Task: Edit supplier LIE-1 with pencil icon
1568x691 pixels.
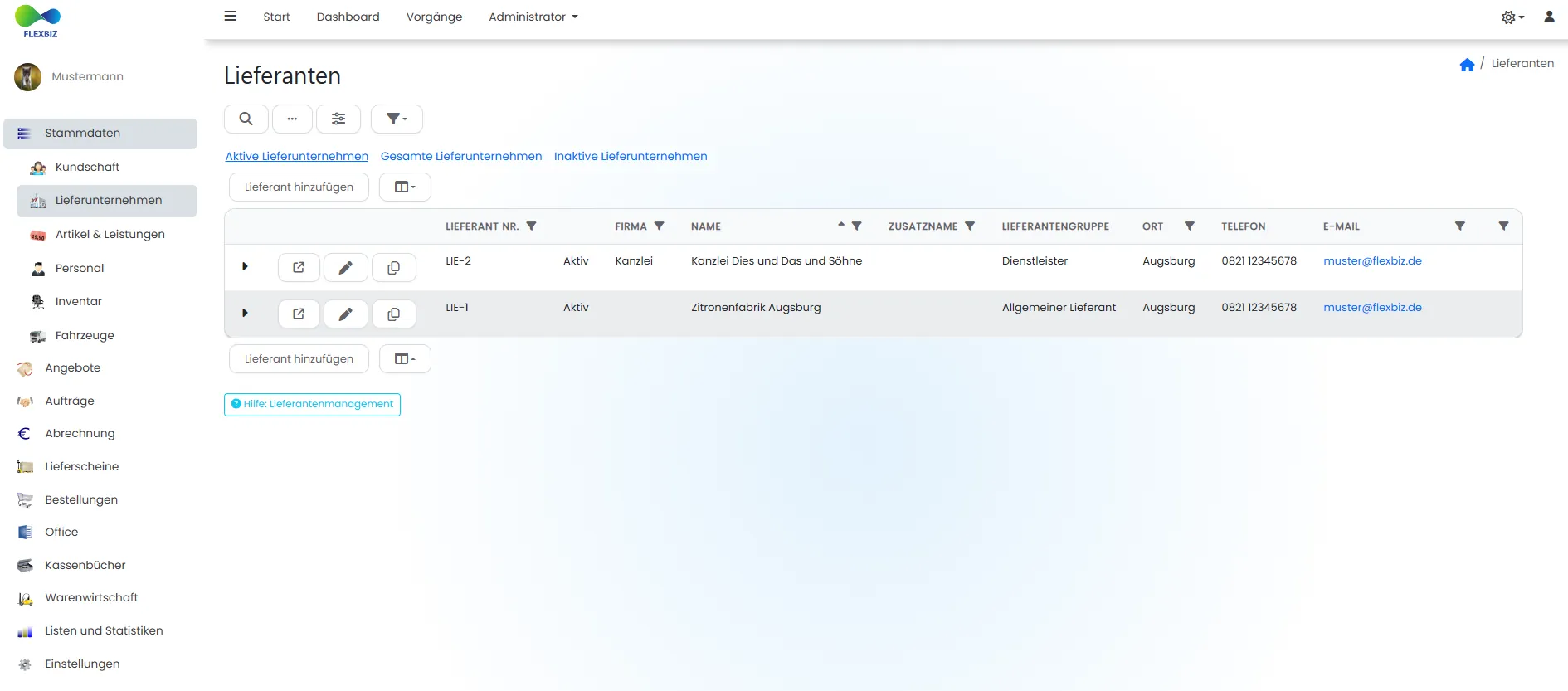Action: click(345, 314)
